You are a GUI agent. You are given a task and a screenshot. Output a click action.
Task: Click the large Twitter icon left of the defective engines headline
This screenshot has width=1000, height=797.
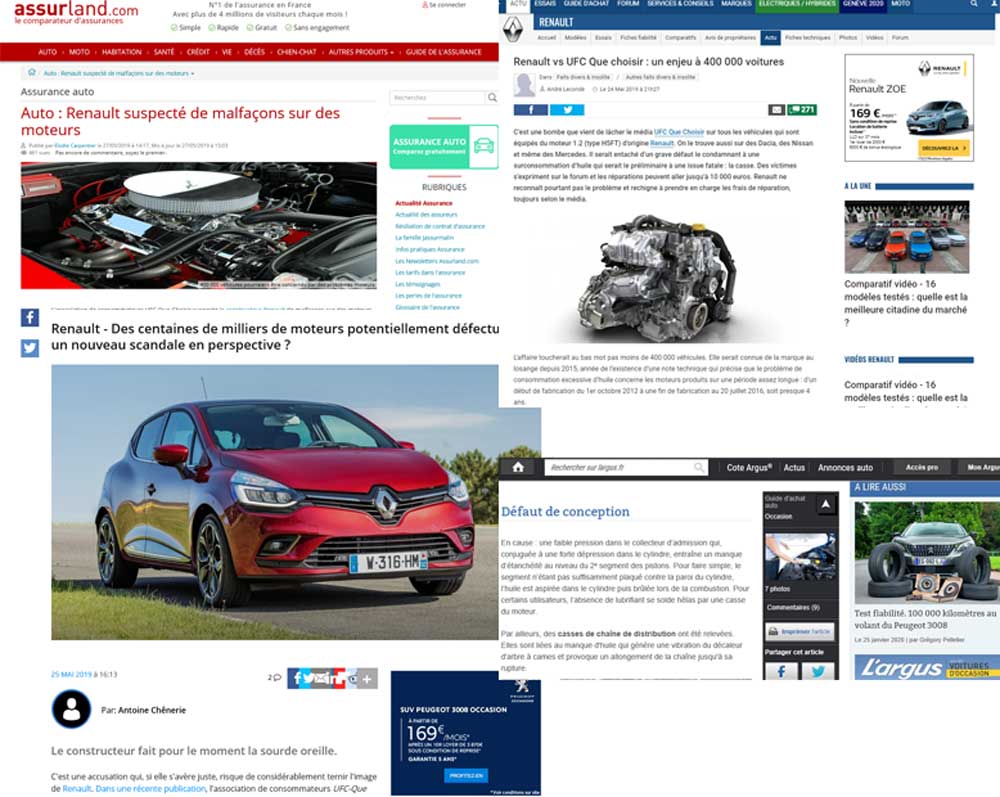pos(30,348)
